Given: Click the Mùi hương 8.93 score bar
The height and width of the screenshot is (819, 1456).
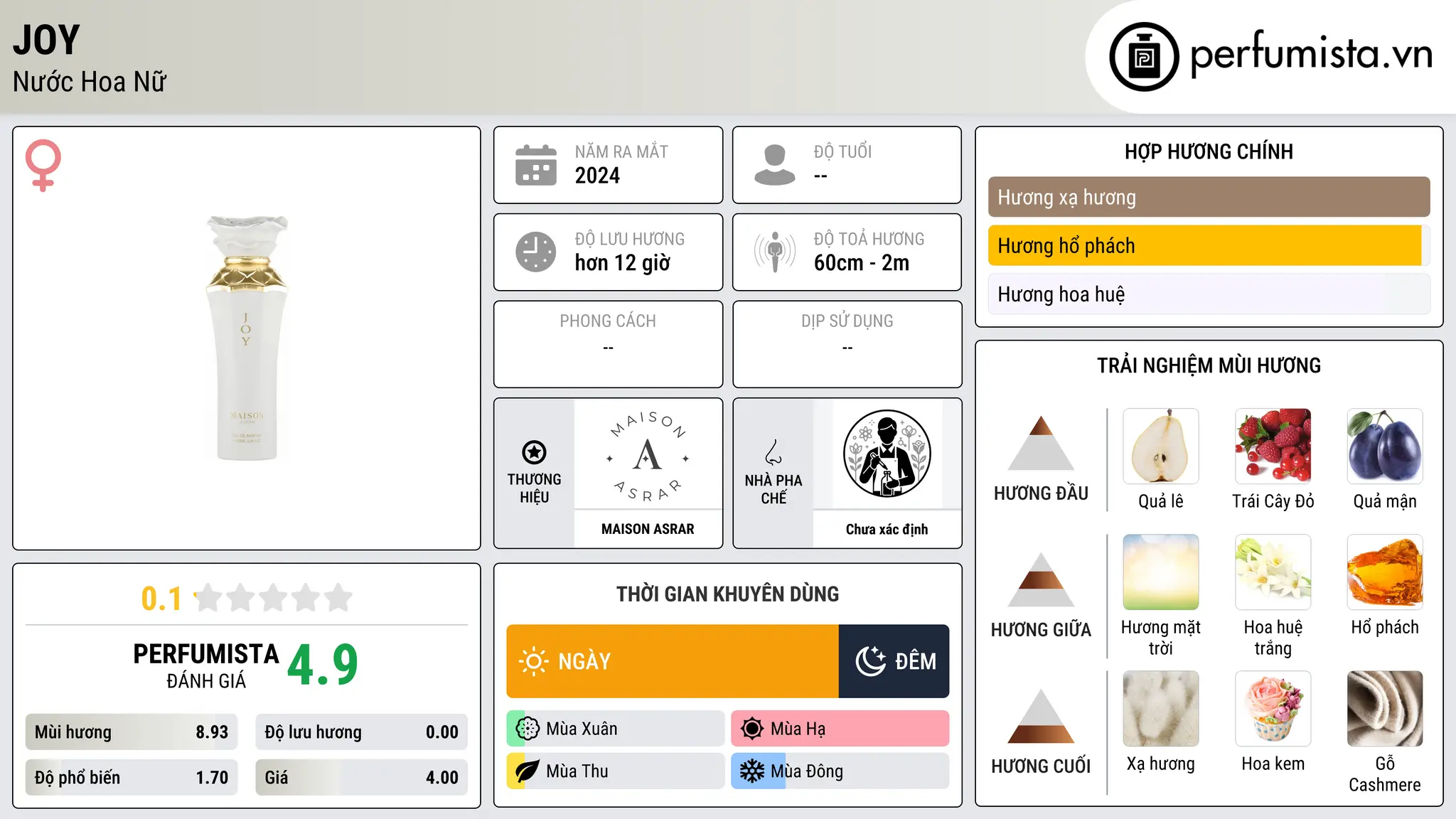Looking at the screenshot, I should (132, 732).
